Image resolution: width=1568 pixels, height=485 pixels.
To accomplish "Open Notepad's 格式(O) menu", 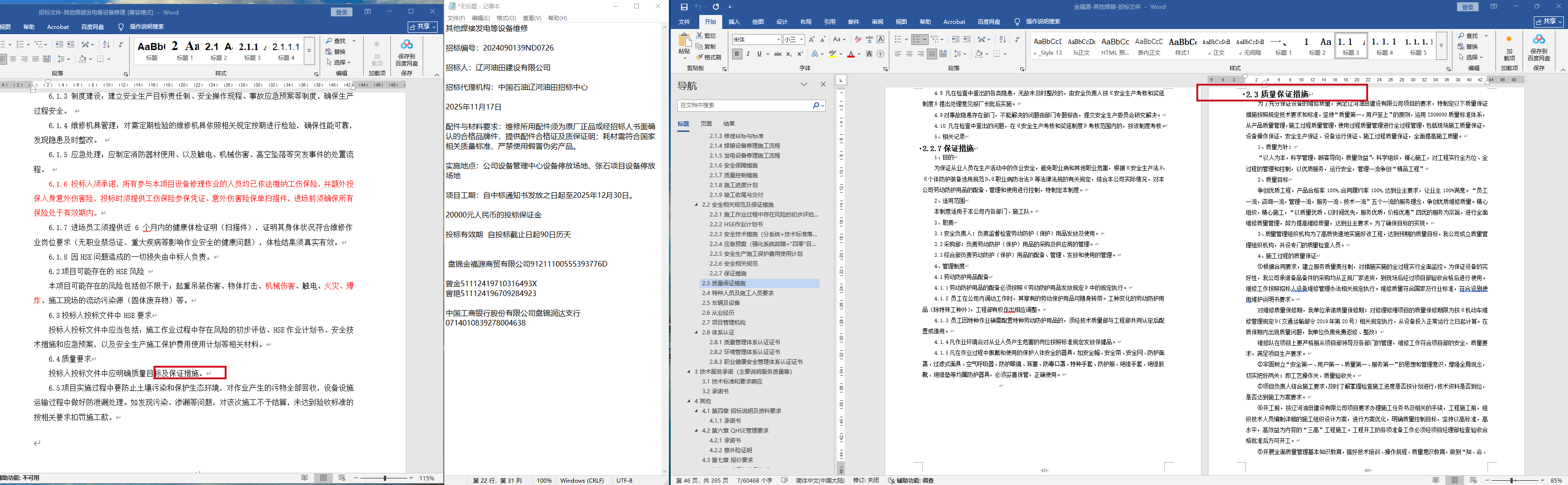I will click(506, 18).
